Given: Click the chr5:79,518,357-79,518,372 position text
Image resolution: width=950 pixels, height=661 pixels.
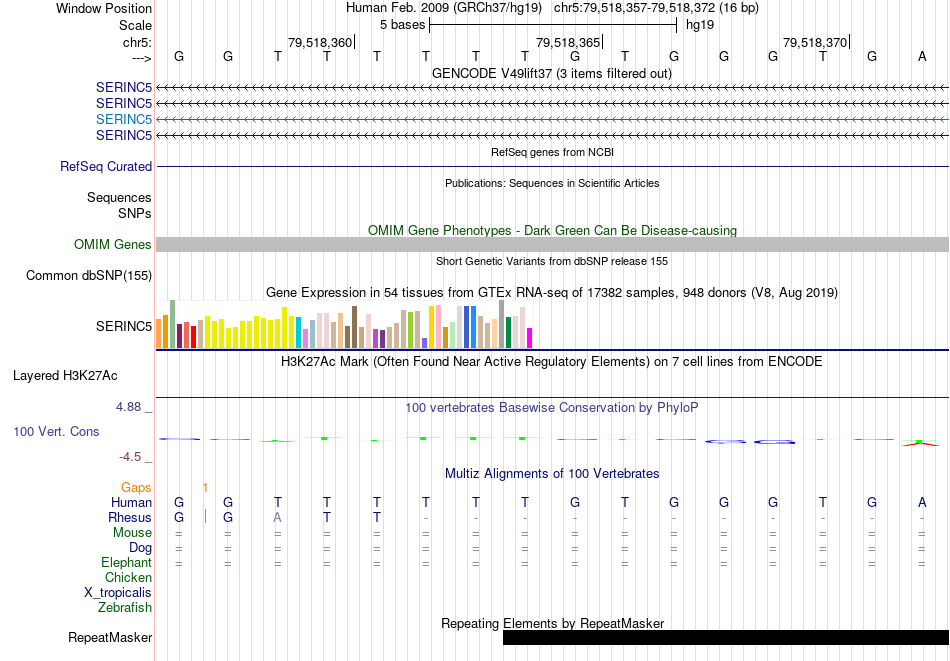Looking at the screenshot, I should point(656,8).
